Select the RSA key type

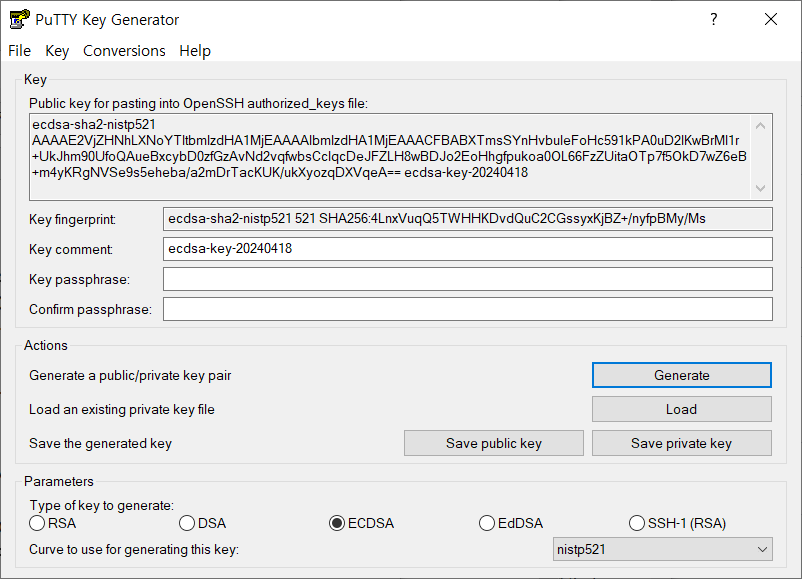pyautogui.click(x=53, y=523)
